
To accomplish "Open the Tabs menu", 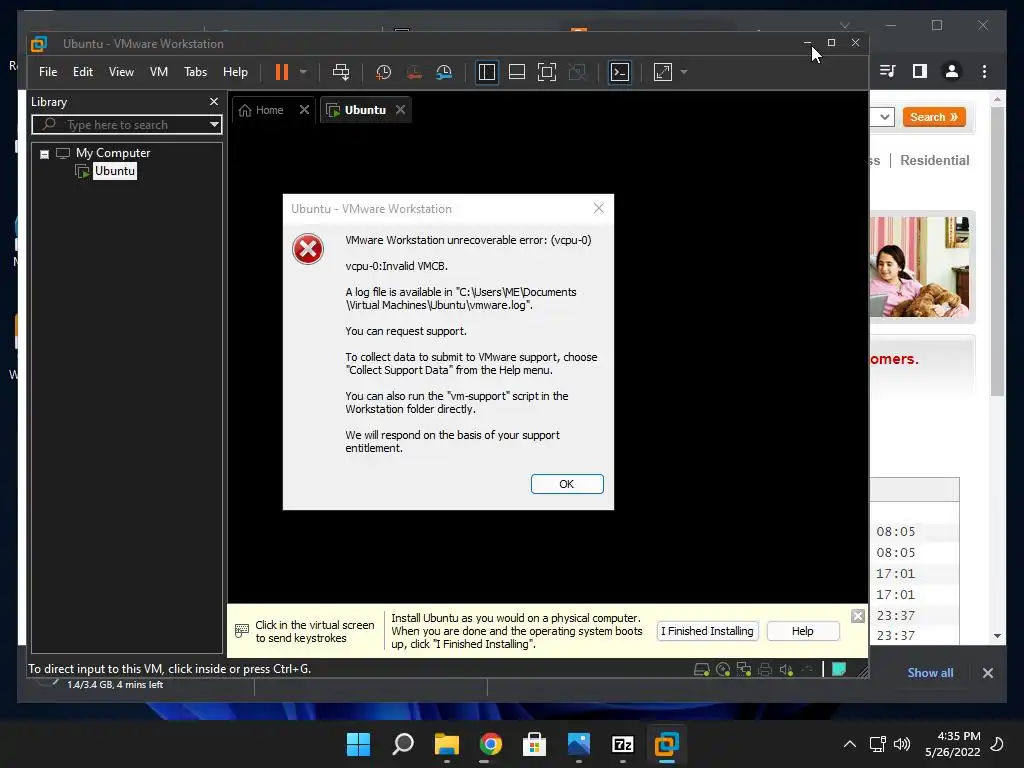I will coord(195,72).
